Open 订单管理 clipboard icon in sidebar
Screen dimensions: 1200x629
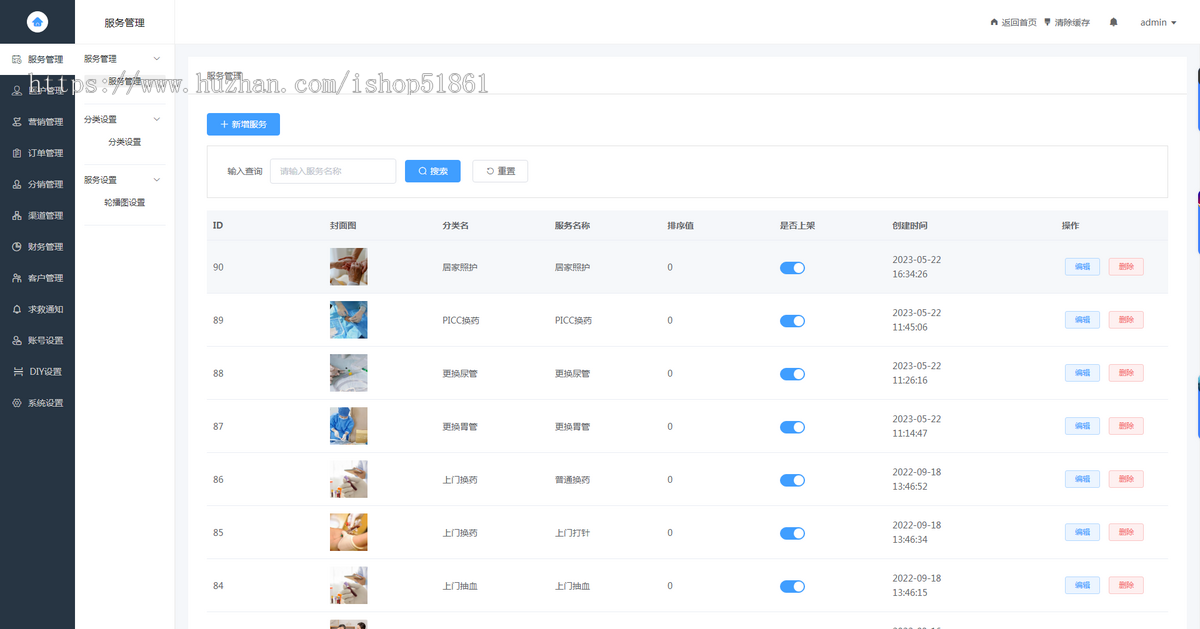point(17,153)
